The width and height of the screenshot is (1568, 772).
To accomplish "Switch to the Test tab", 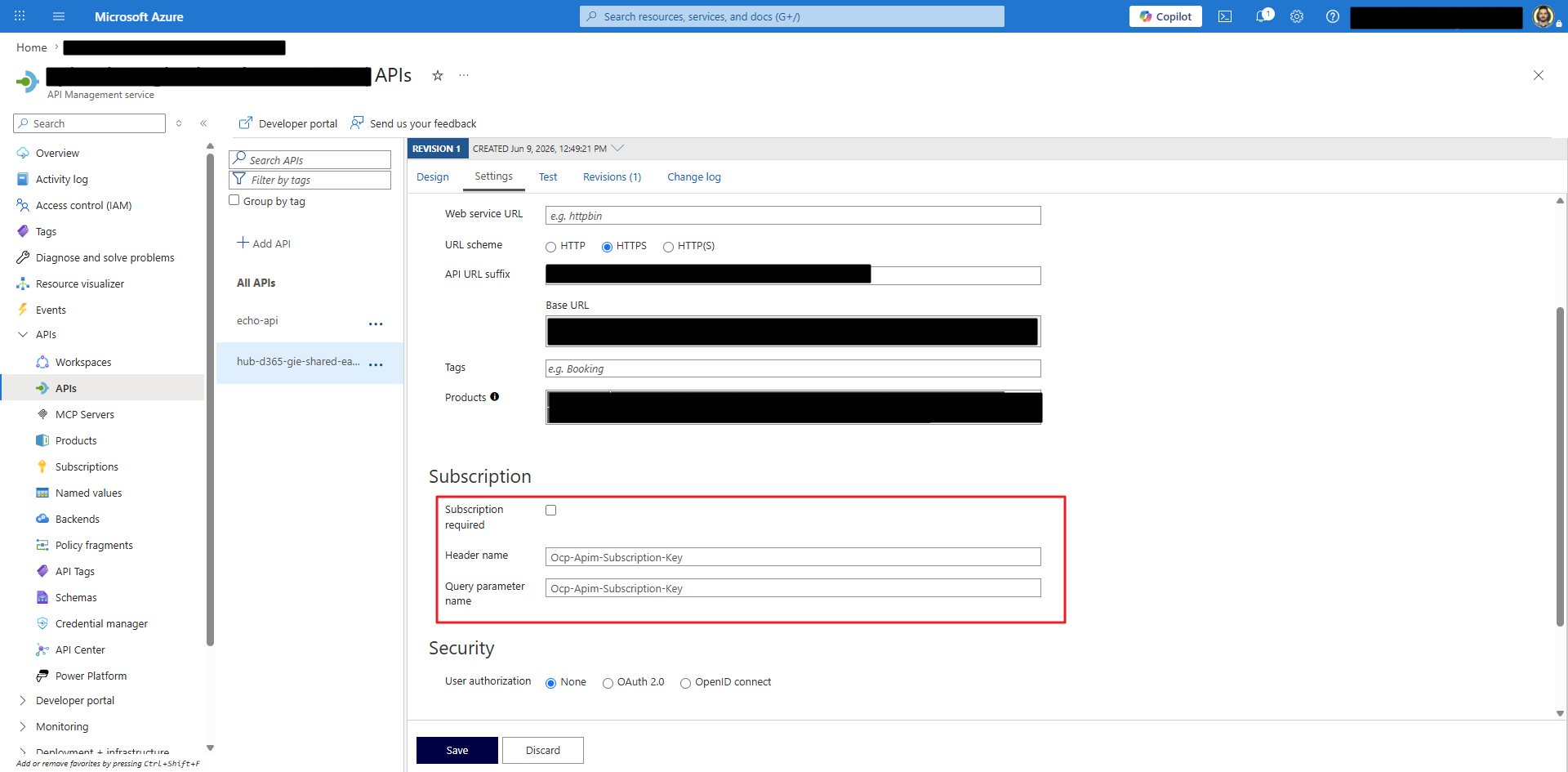I will pyautogui.click(x=548, y=176).
